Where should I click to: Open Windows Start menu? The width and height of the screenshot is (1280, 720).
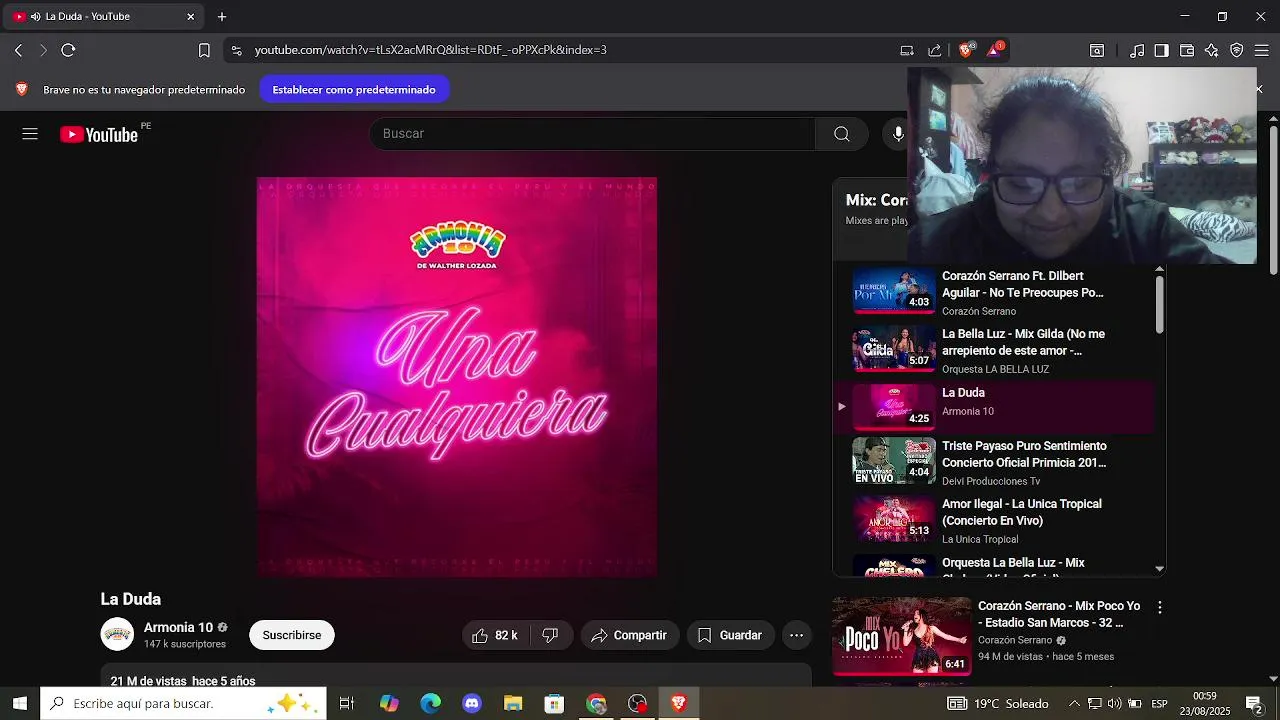tap(20, 704)
